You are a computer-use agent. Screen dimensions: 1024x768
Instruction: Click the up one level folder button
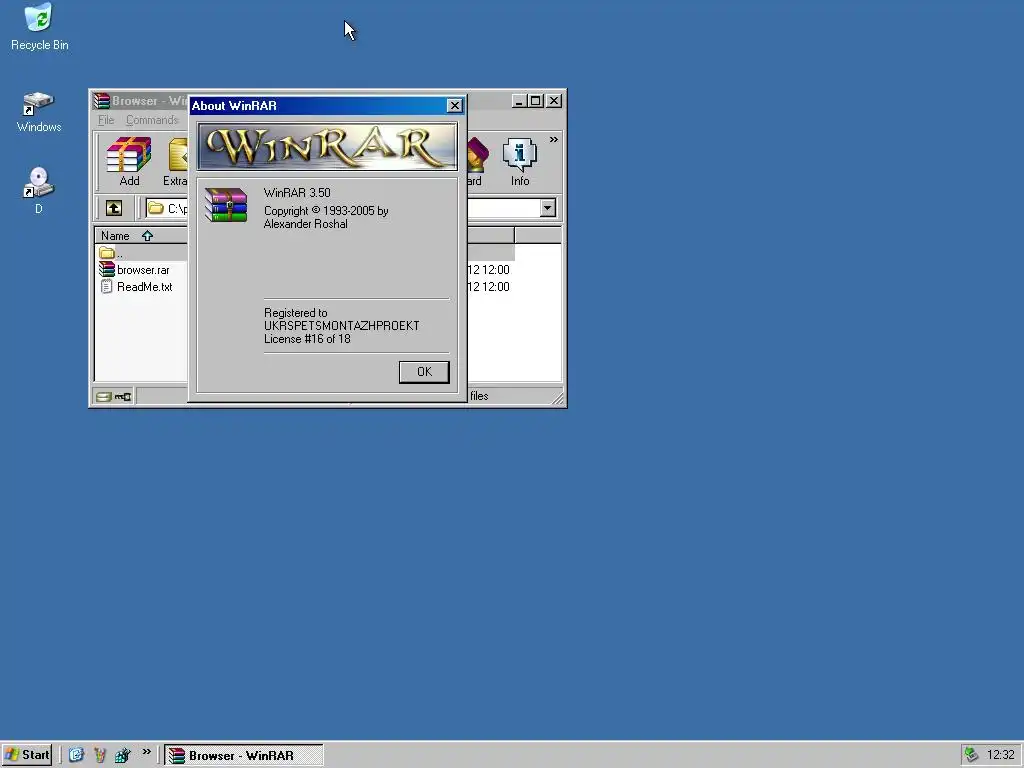114,208
